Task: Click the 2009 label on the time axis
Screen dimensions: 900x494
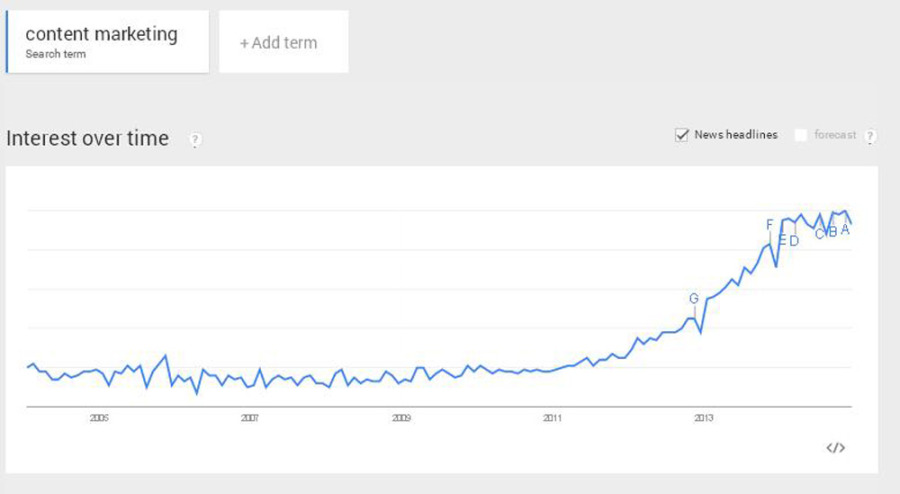Action: tap(401, 418)
